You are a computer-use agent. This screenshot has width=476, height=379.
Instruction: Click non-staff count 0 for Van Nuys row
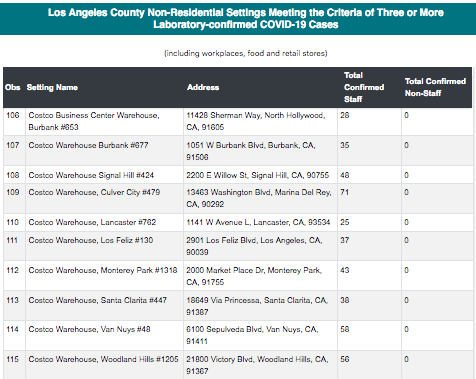pyautogui.click(x=406, y=329)
